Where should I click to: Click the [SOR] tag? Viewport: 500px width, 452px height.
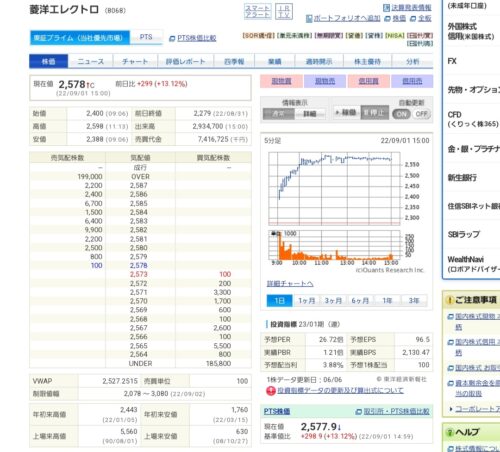258,35
